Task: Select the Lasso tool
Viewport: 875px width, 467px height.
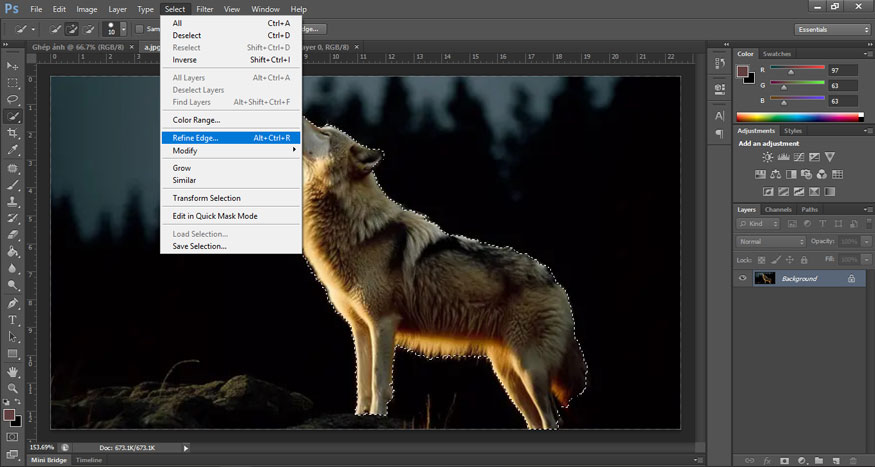Action: click(13, 99)
